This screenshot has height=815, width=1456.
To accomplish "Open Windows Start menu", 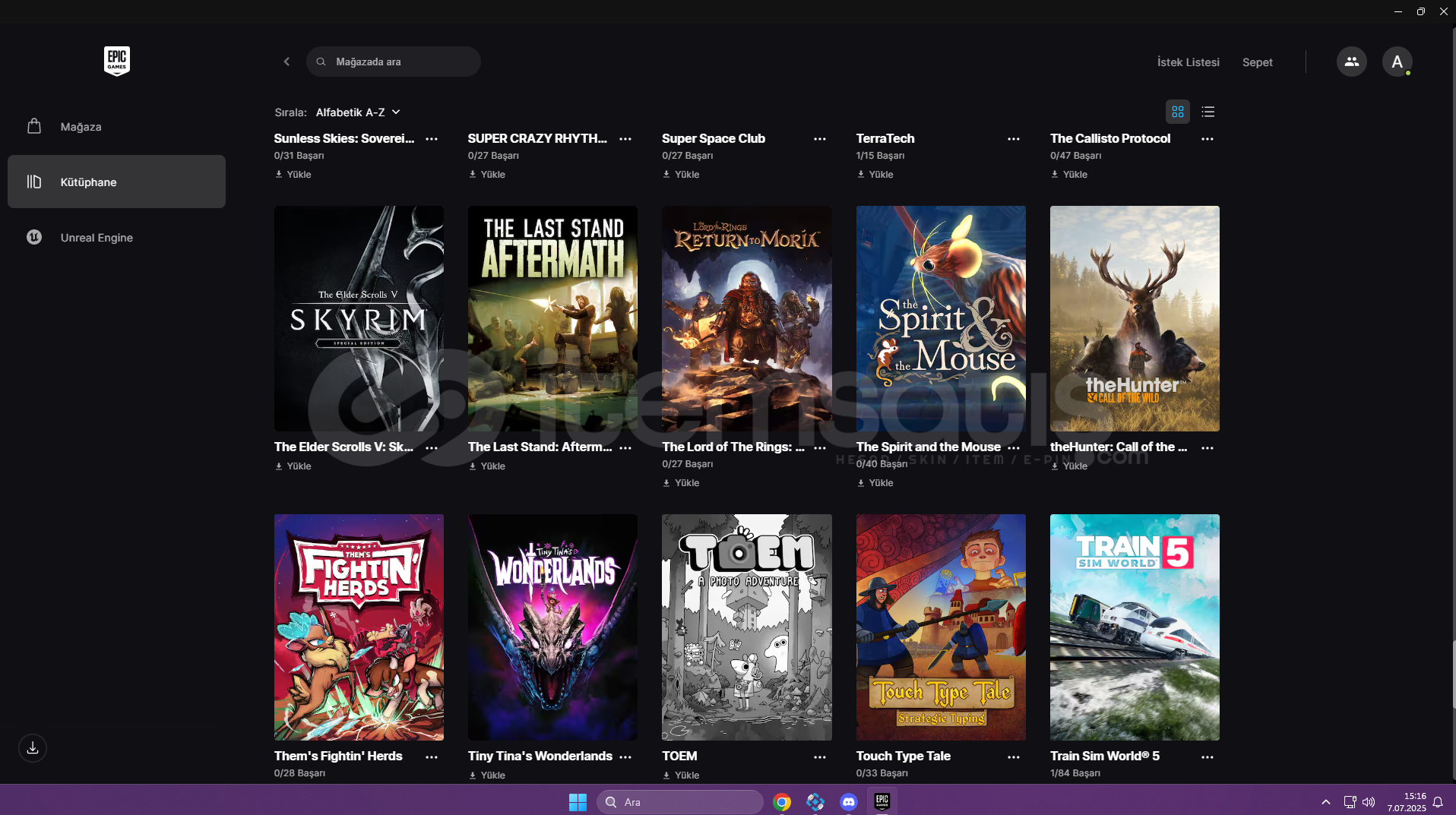I will coord(578,801).
